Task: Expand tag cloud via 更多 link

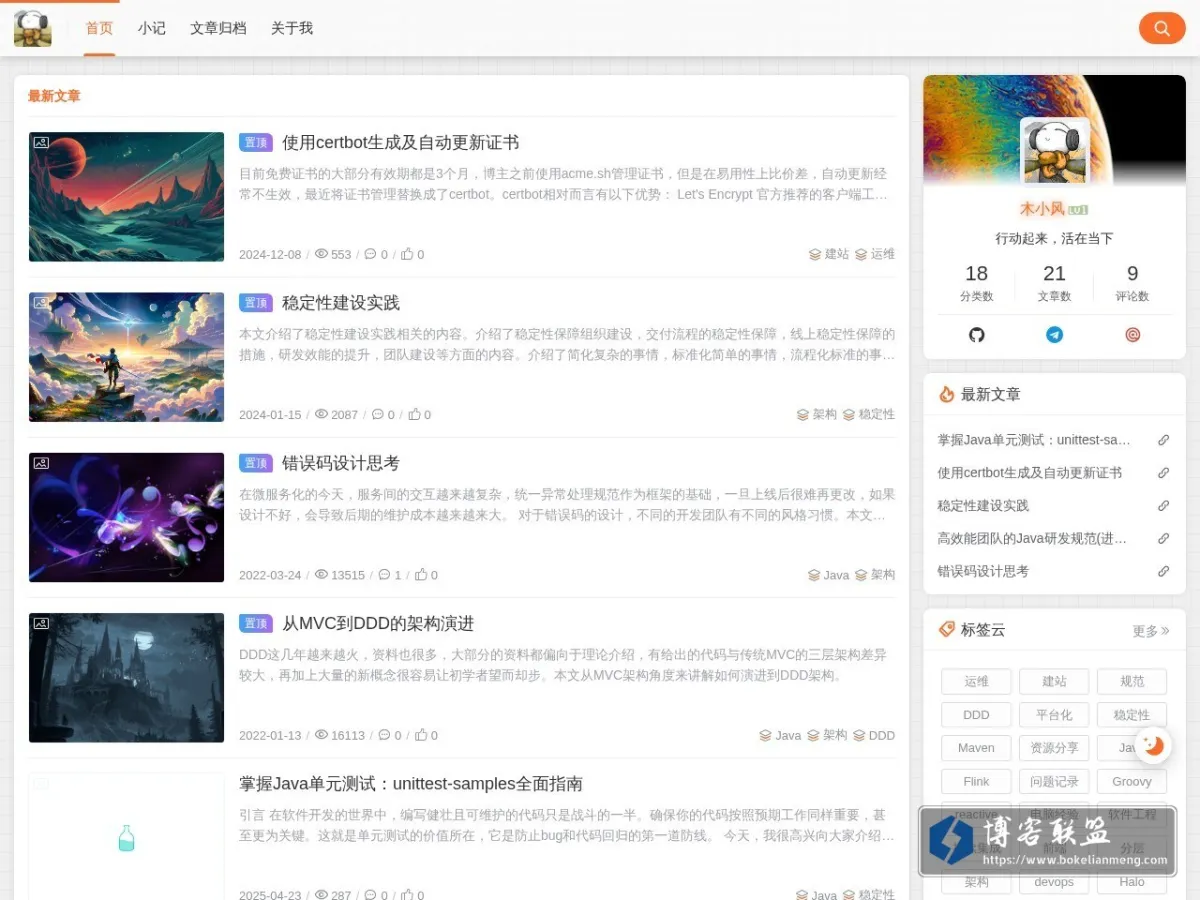Action: tap(1150, 631)
